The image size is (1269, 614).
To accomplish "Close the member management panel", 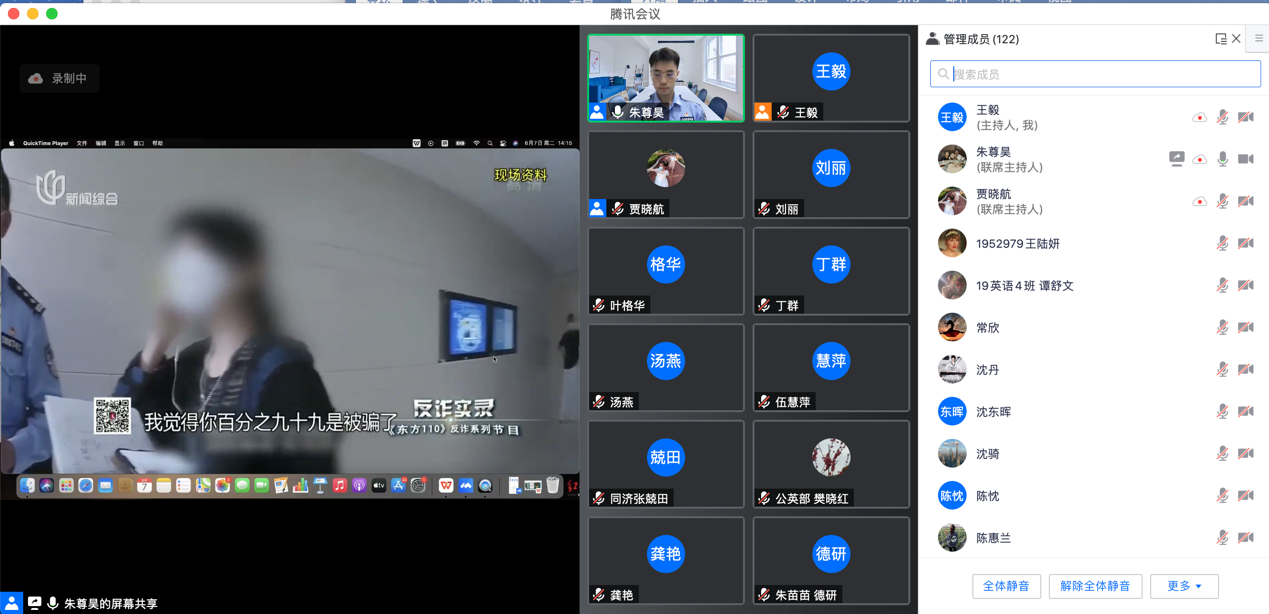I will click(x=1237, y=39).
